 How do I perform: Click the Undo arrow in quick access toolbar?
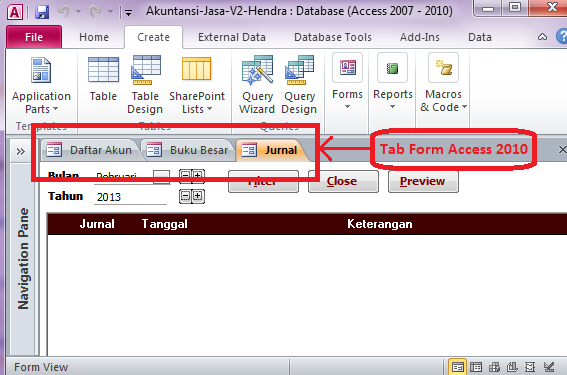tap(64, 12)
